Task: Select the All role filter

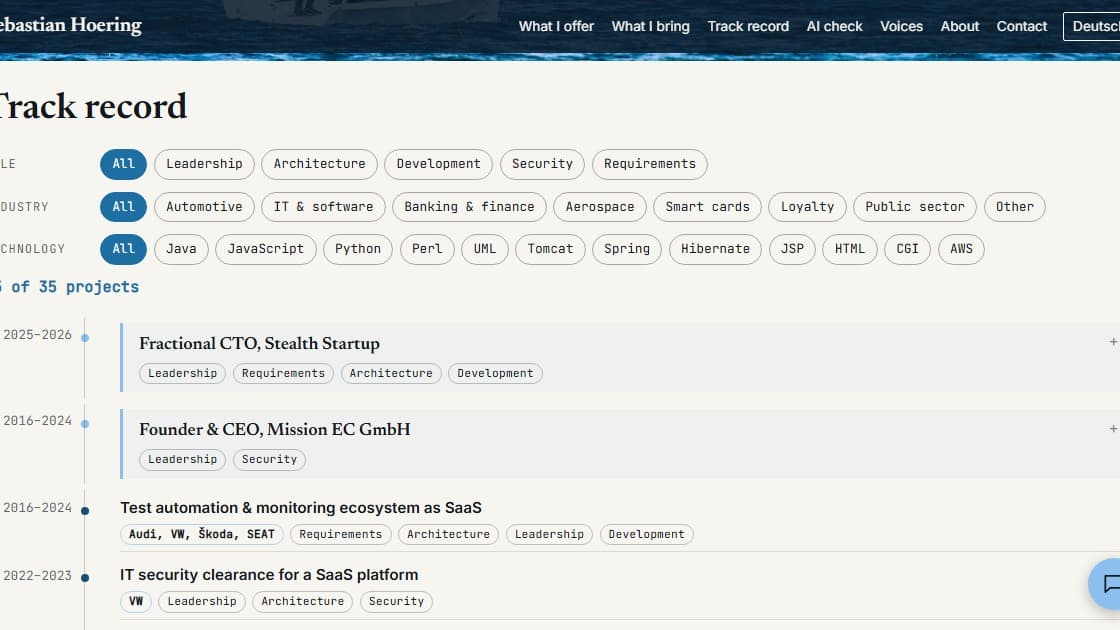Action: point(124,164)
